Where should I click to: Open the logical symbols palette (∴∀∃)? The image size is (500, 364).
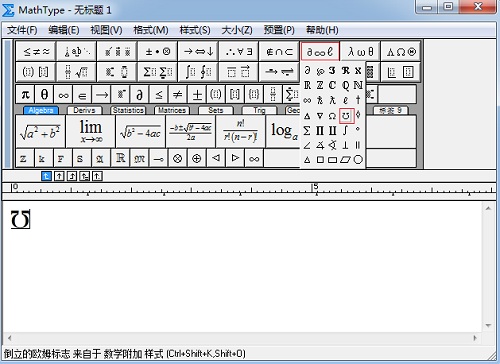239,51
